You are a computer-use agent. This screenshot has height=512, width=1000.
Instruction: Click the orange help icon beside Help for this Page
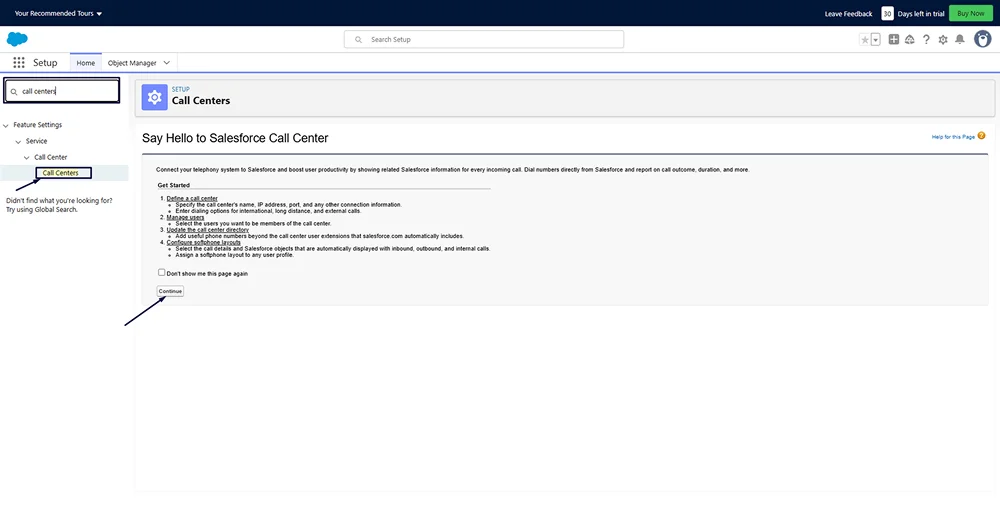coord(981,136)
